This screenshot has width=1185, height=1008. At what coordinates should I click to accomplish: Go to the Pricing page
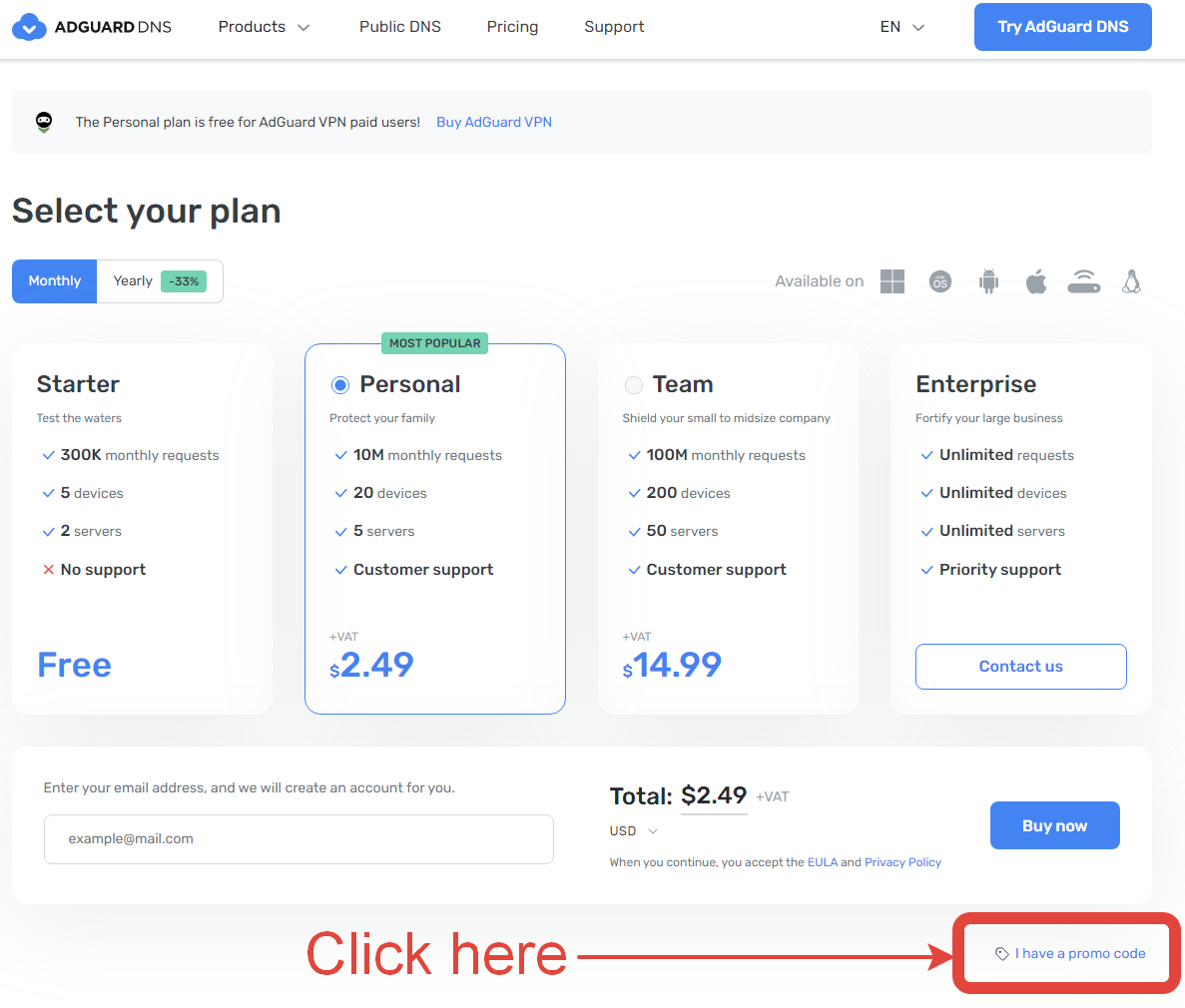[x=512, y=27]
